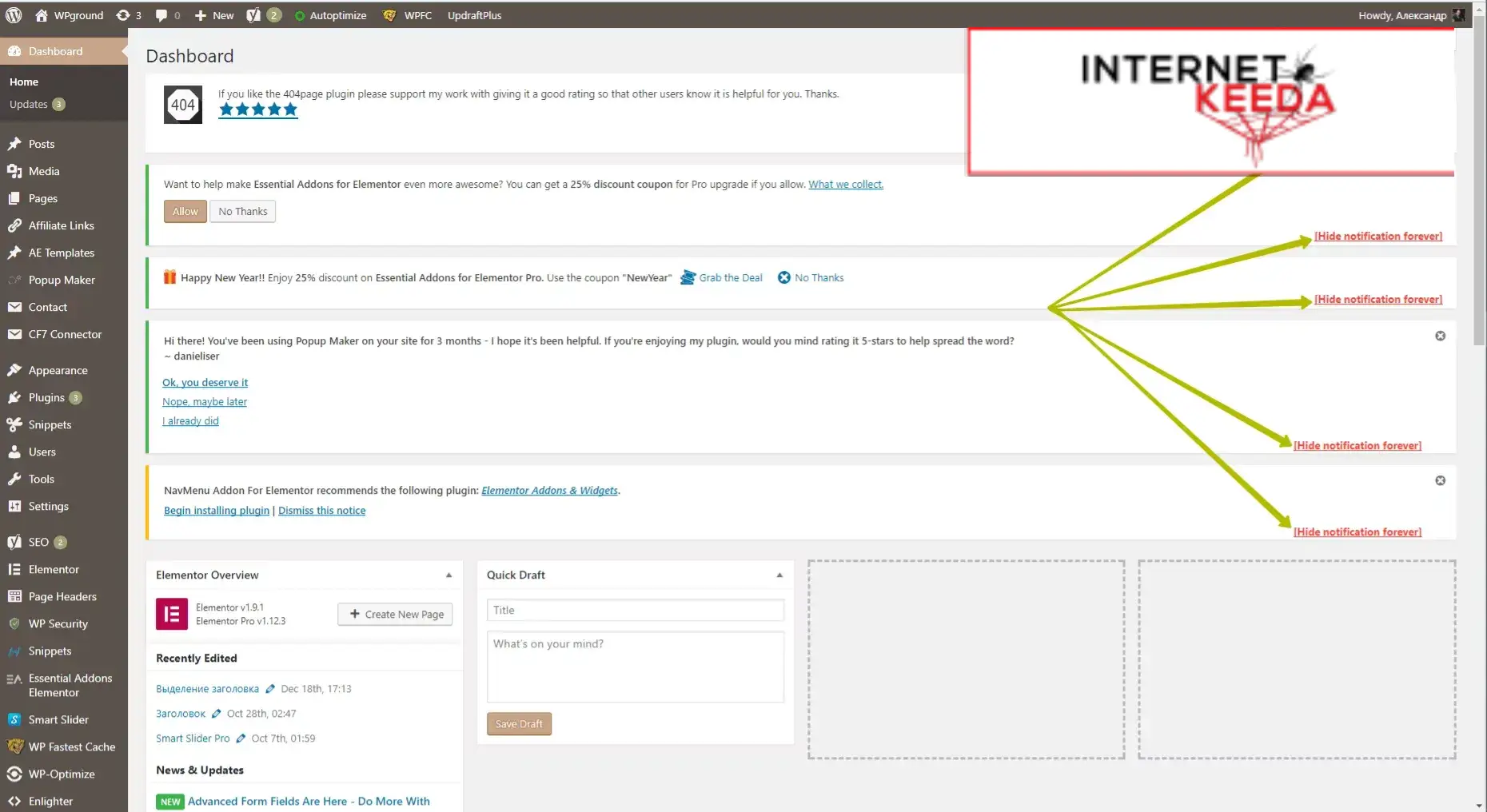The width and height of the screenshot is (1487, 812).
Task: Open Advanced Form Fields news link
Action: click(309, 801)
